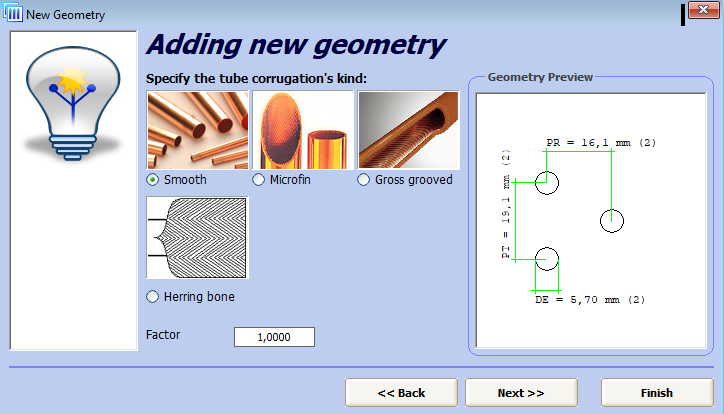Click the gross grooved tube picture
Viewport: 724px width, 414px height.
(409, 130)
